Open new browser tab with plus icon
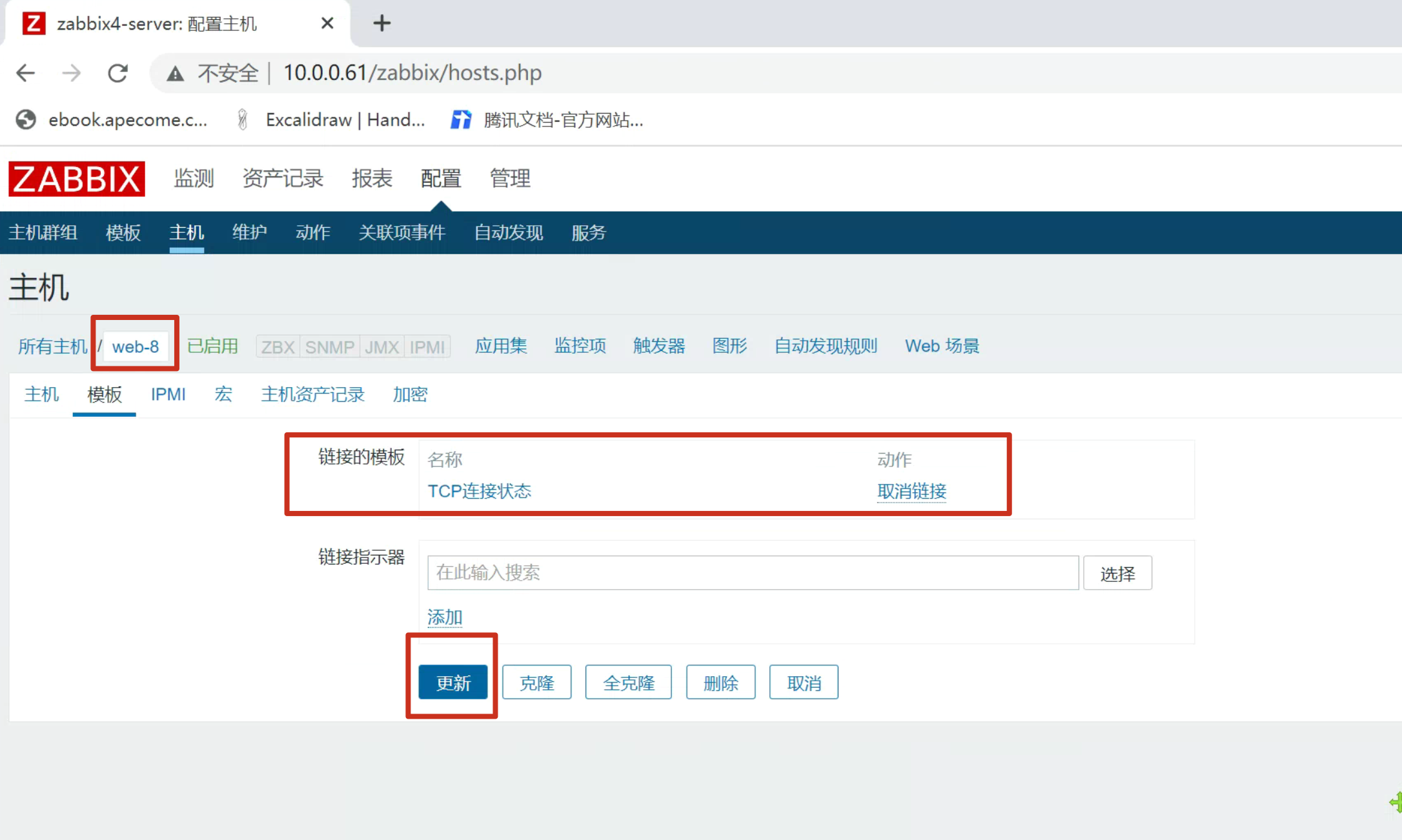This screenshot has width=1402, height=840. [381, 23]
